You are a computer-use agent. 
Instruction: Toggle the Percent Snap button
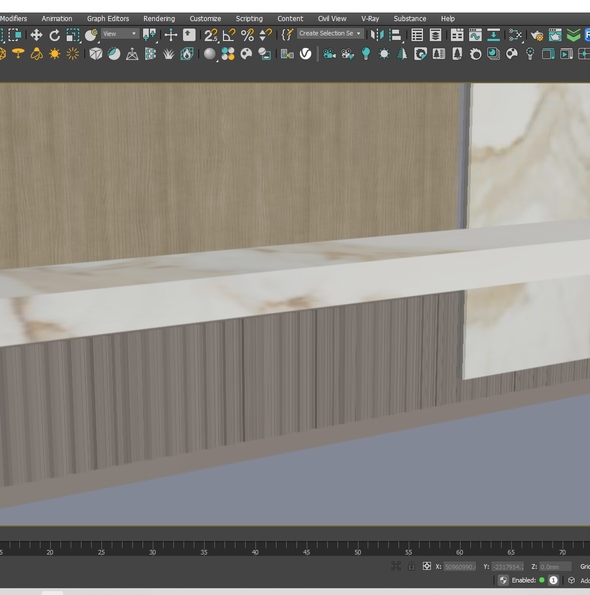[x=247, y=35]
